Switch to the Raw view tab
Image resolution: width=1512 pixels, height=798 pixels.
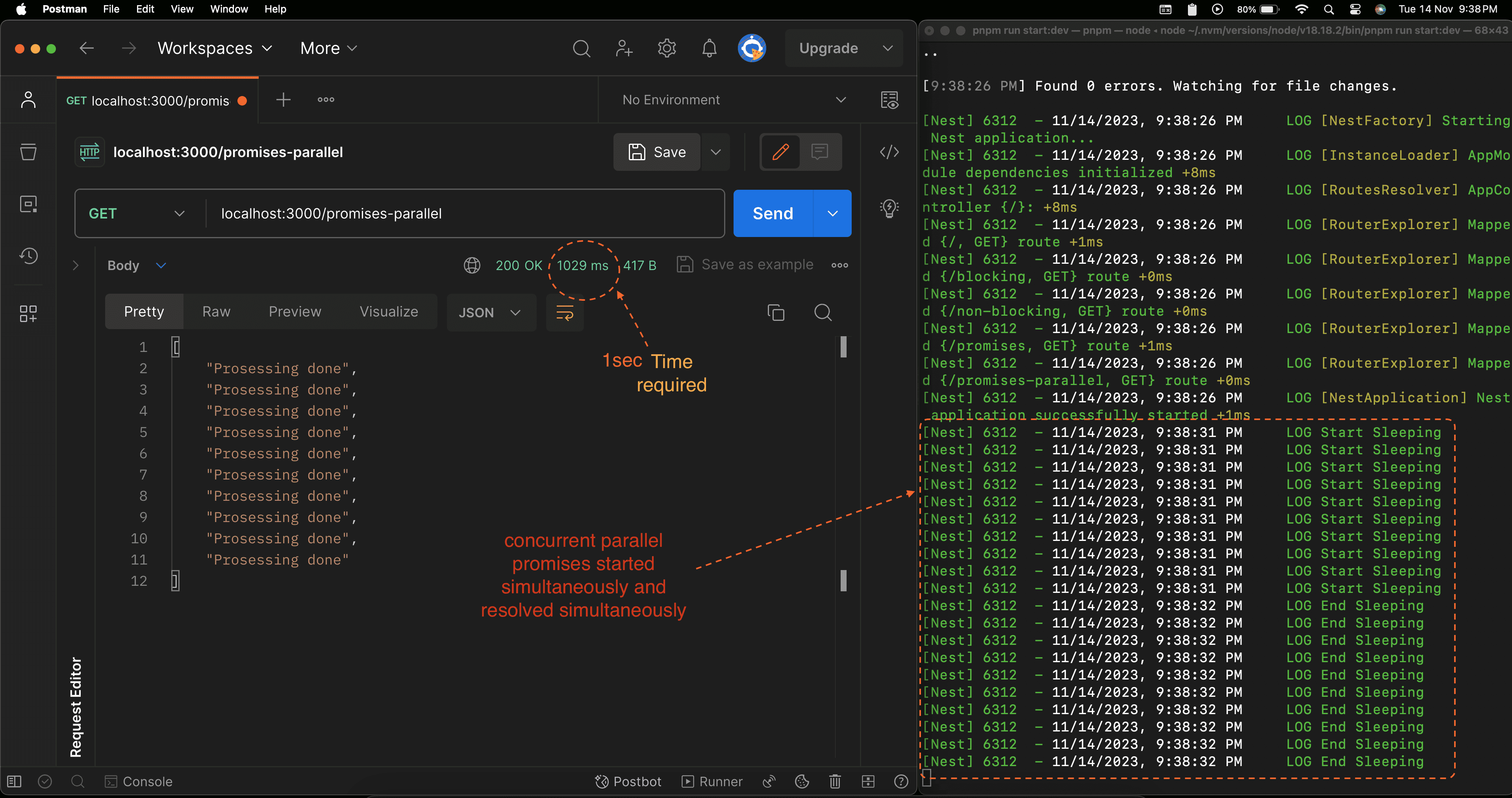coord(216,312)
